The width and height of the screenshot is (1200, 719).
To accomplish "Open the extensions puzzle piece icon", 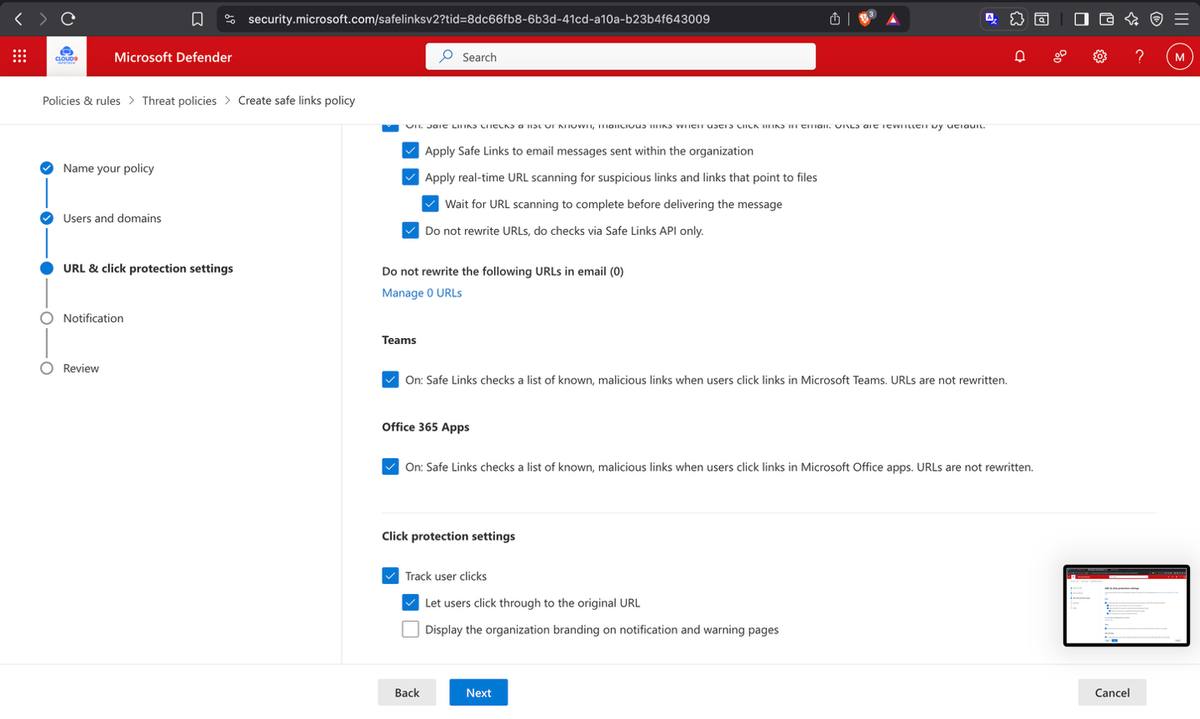I will click(x=1017, y=18).
